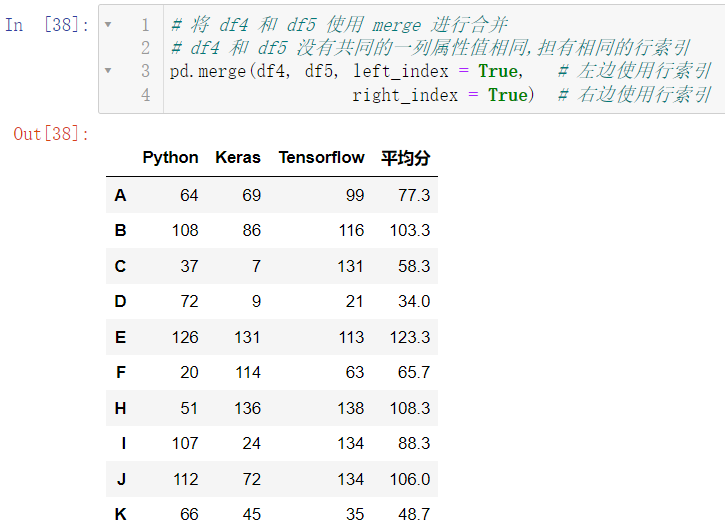The image size is (725, 532).
Task: Click Keras value 7 in row C
Action: coord(256,267)
